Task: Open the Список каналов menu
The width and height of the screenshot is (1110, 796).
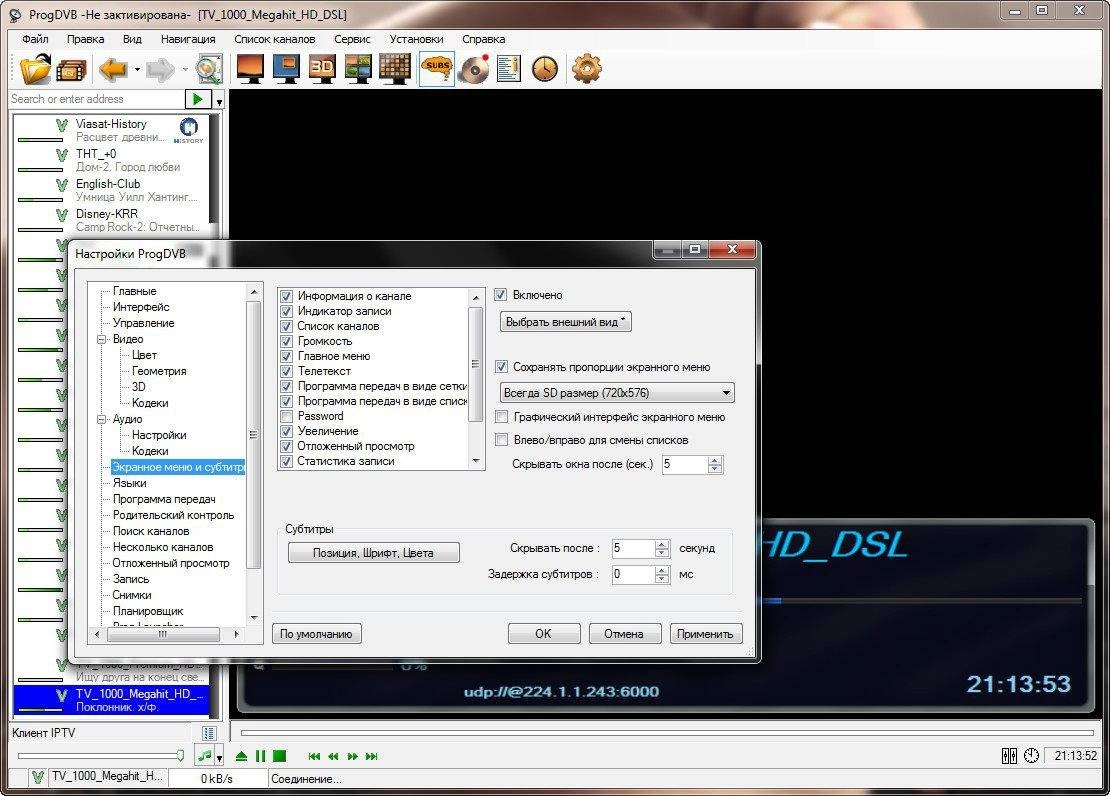Action: (x=274, y=39)
